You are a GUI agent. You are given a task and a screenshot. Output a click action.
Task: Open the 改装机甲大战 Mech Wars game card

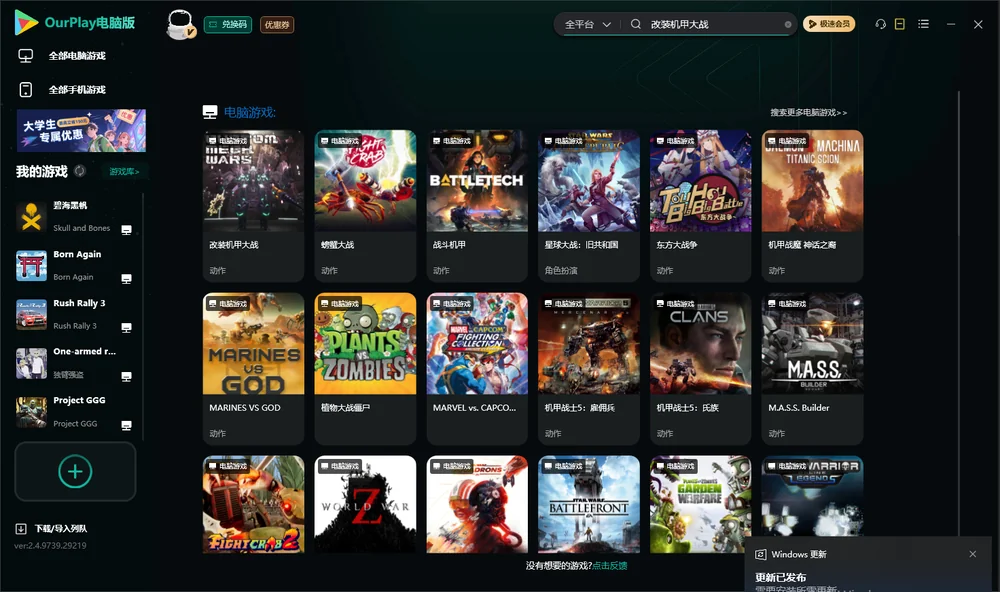click(253, 205)
